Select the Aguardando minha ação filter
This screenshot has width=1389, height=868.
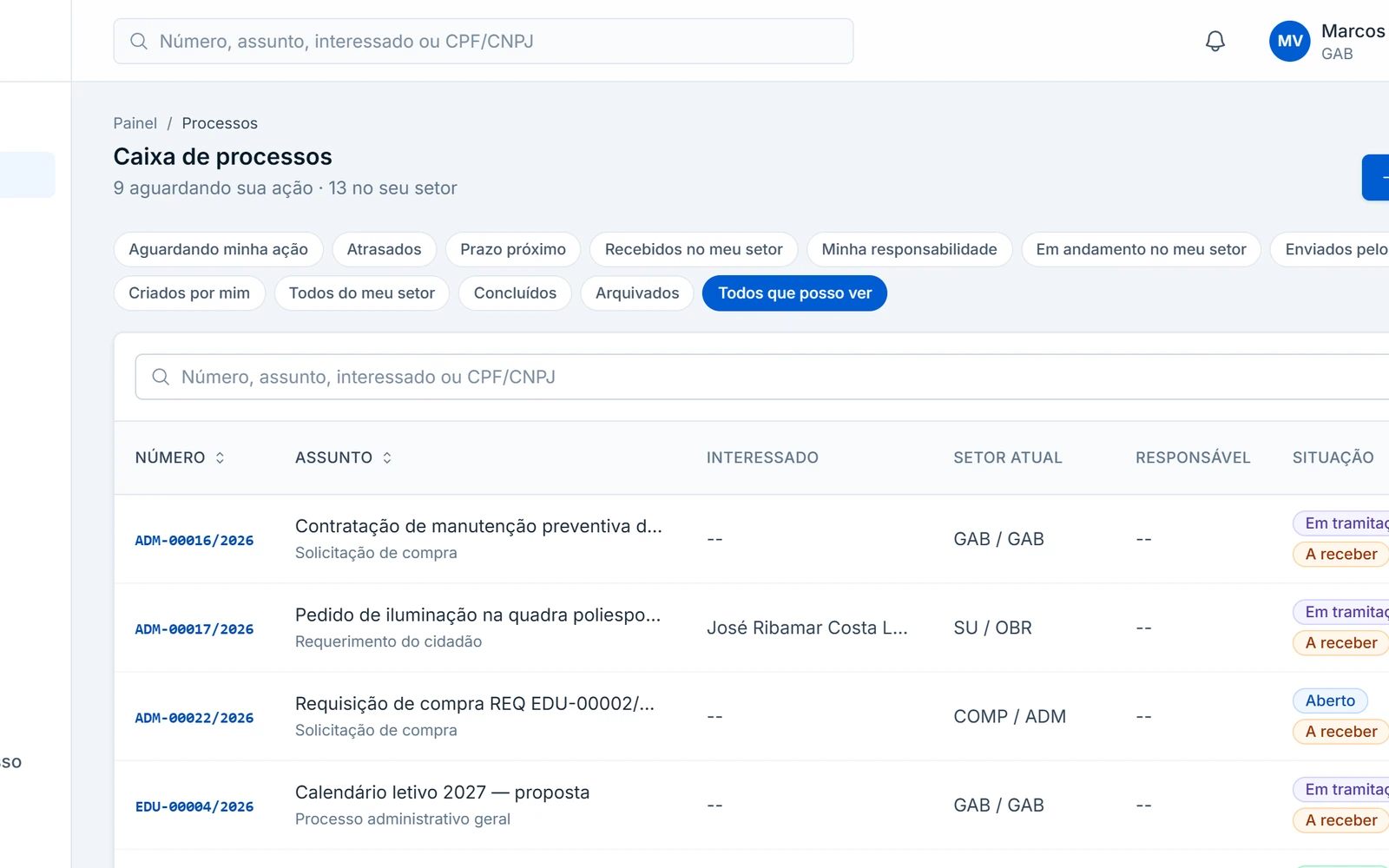[x=218, y=249]
